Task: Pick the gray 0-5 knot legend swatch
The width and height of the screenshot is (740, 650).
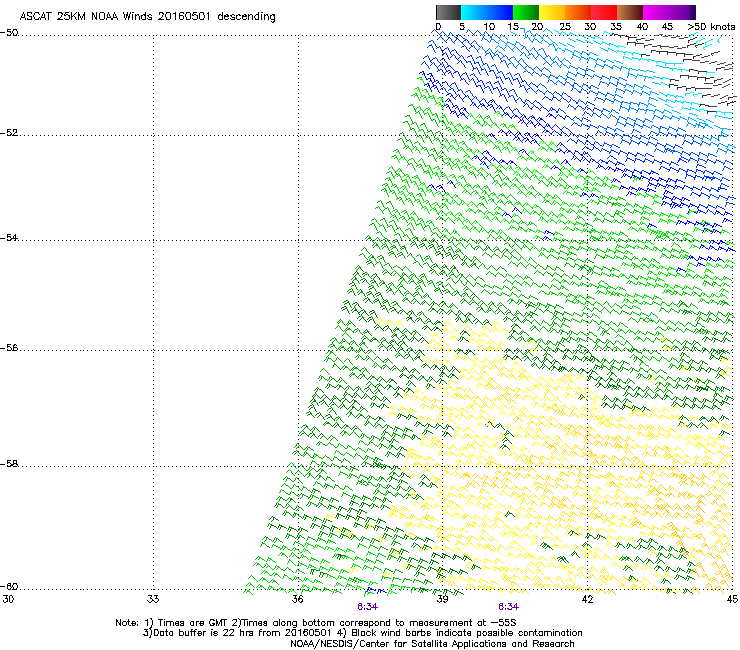Action: 448,12
